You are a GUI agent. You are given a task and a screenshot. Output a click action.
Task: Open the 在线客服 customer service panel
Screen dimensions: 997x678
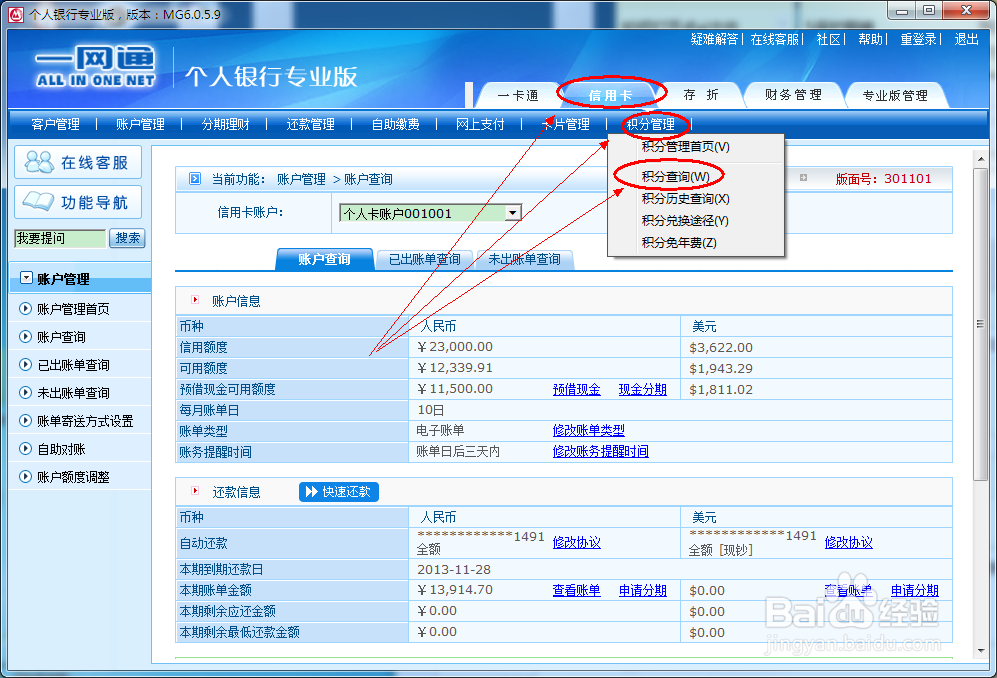[79, 161]
